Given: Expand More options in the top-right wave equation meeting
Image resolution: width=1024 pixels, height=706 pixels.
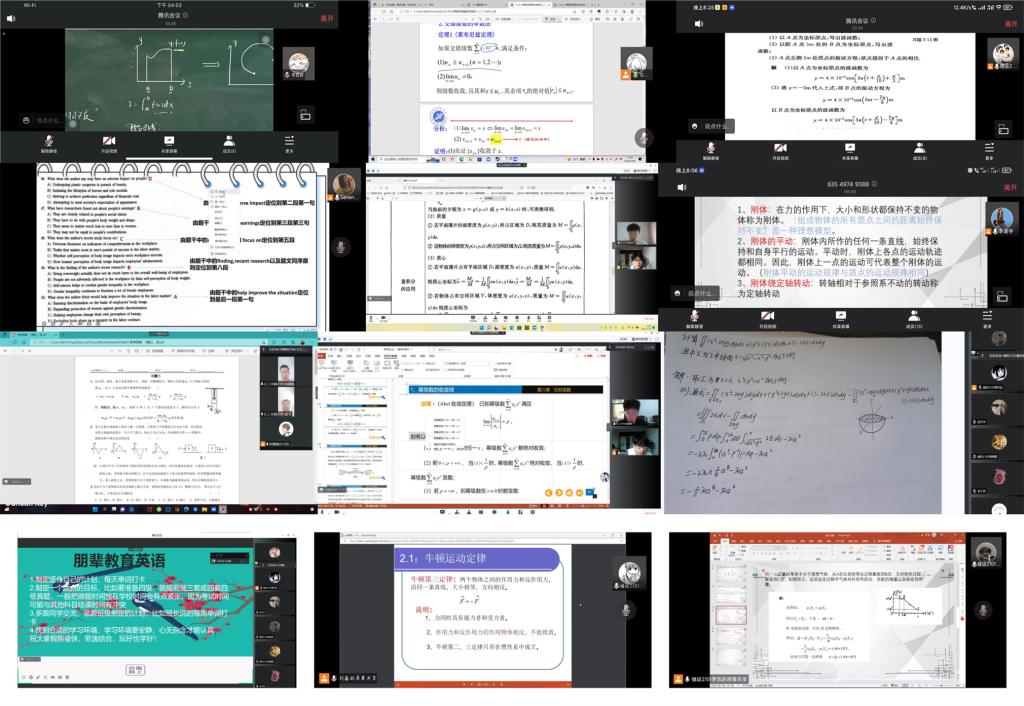Looking at the screenshot, I should coord(988,150).
